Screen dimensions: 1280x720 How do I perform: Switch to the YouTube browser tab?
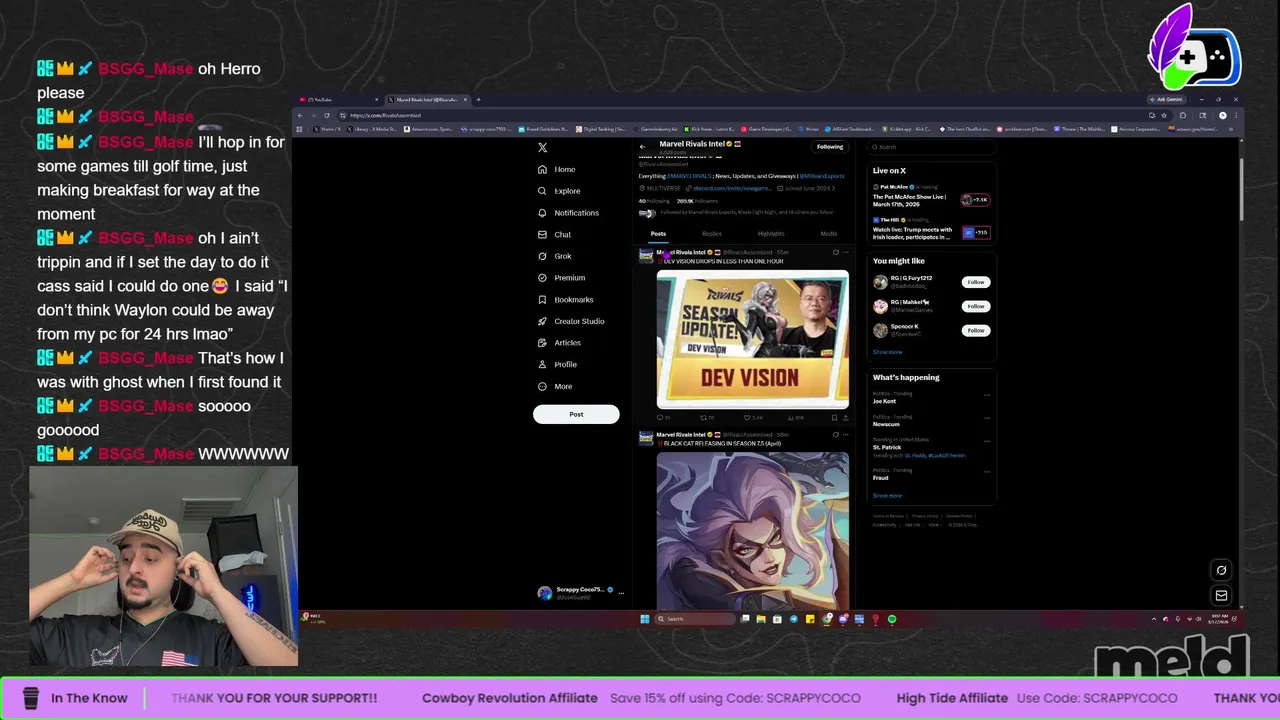pos(340,100)
